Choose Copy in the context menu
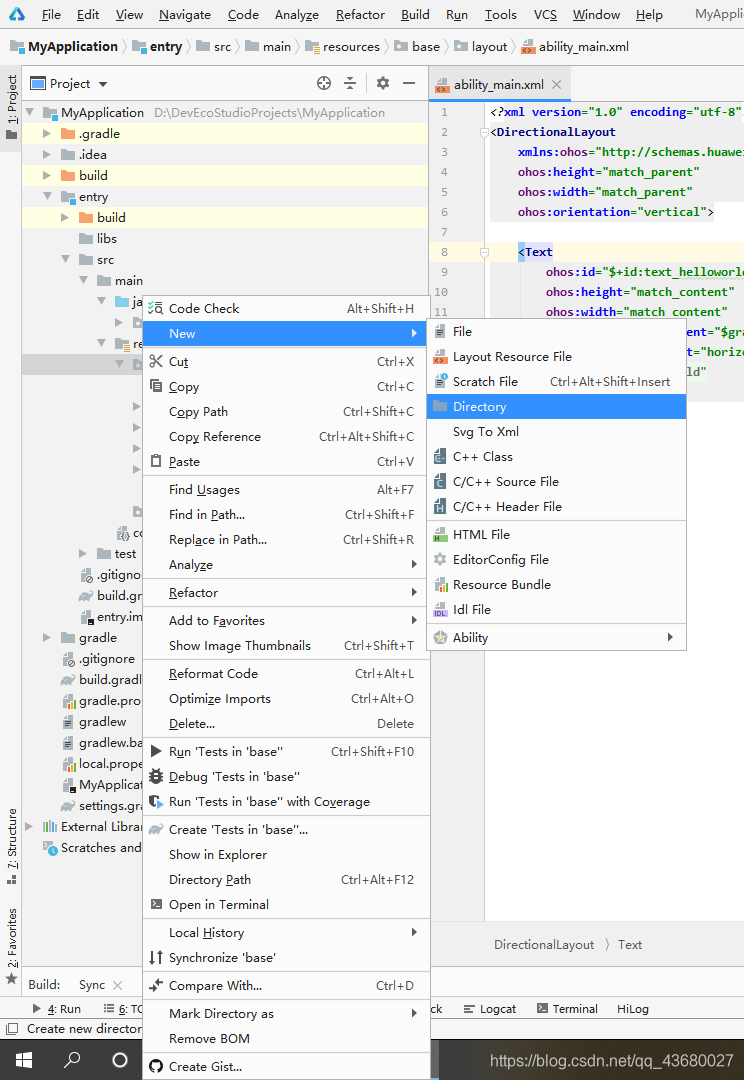 (287, 386)
